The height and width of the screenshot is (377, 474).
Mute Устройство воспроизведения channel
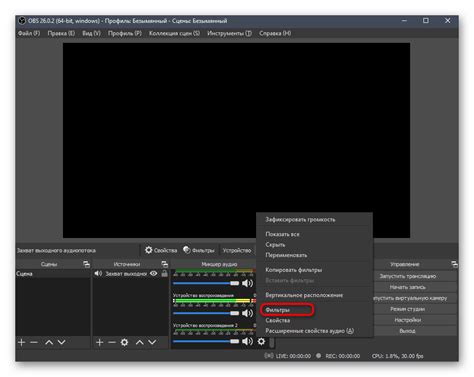pyautogui.click(x=247, y=313)
